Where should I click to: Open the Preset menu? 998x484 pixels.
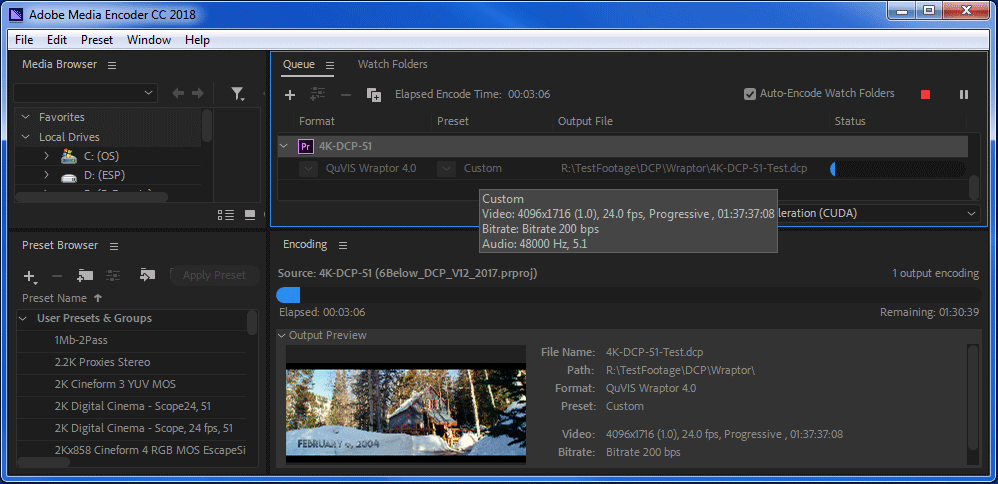tap(97, 39)
